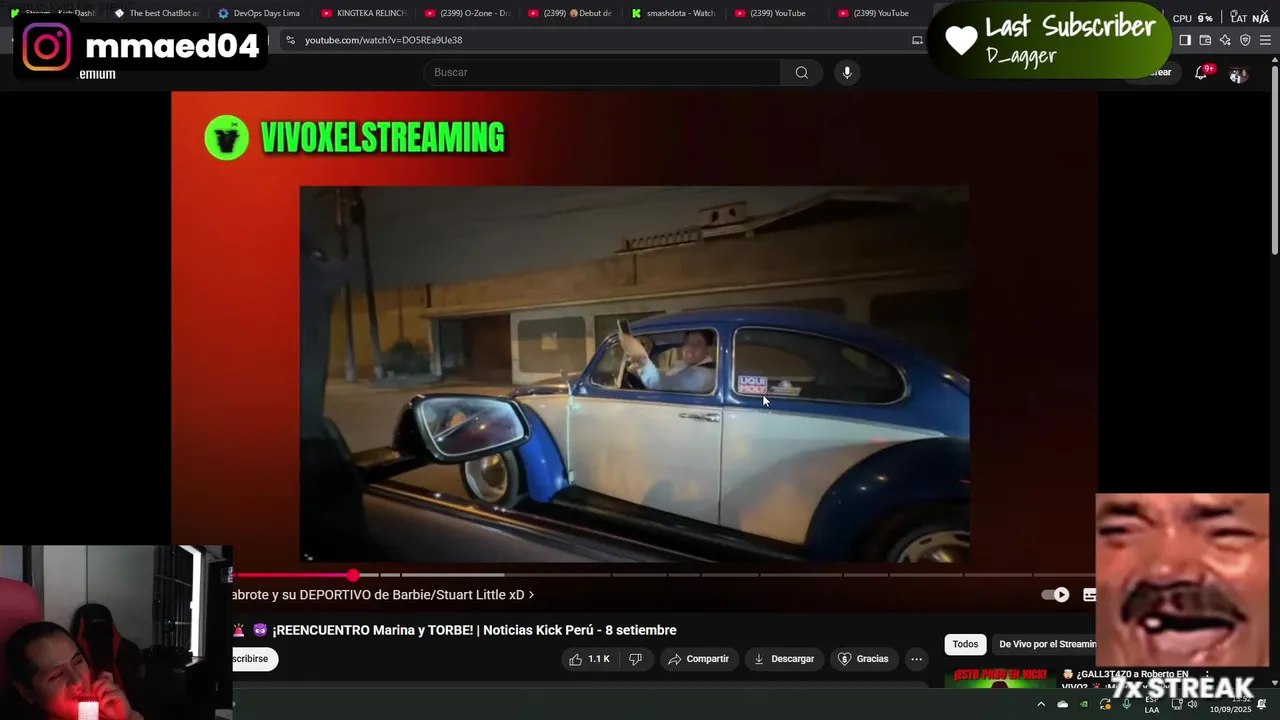Open volume speaker tray icon
This screenshot has height=720, width=1280.
point(1192,704)
